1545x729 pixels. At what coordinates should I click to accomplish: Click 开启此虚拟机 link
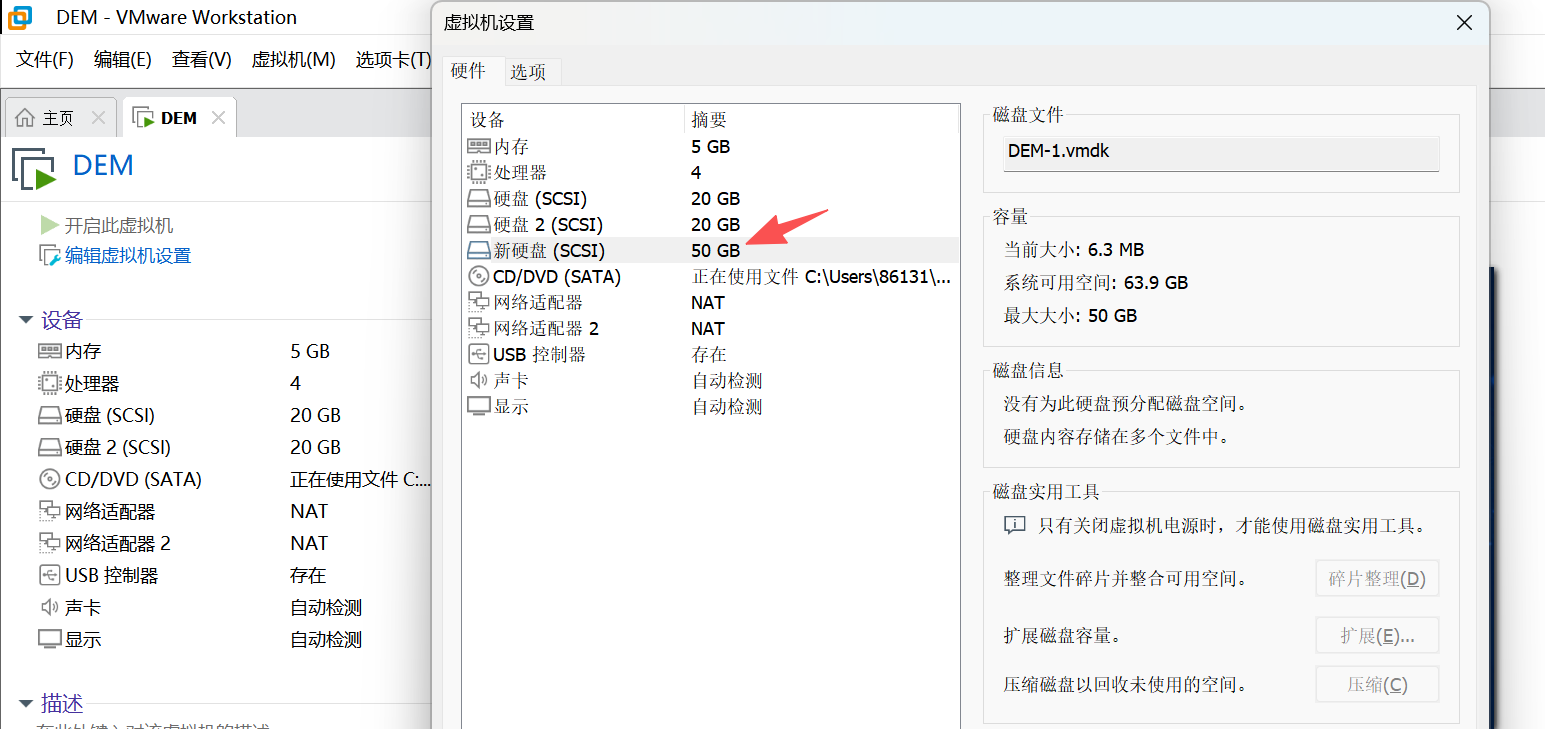(x=119, y=225)
